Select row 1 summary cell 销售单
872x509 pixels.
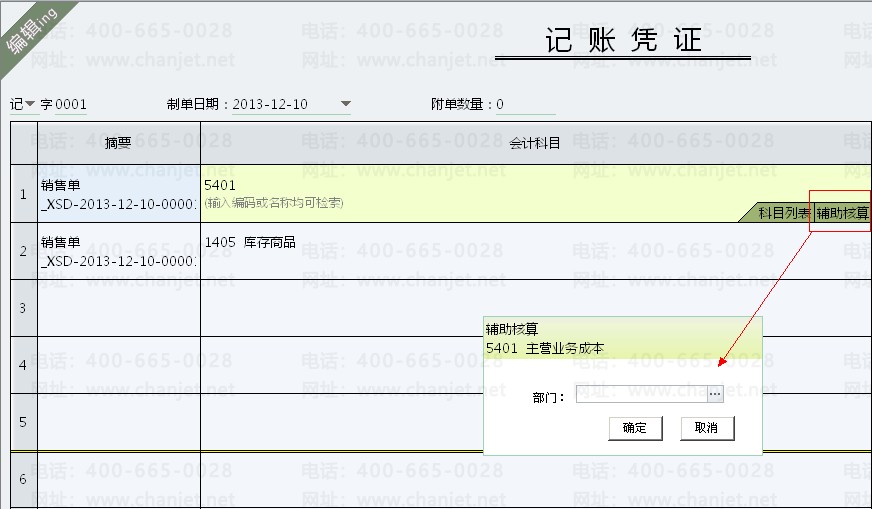[118, 193]
